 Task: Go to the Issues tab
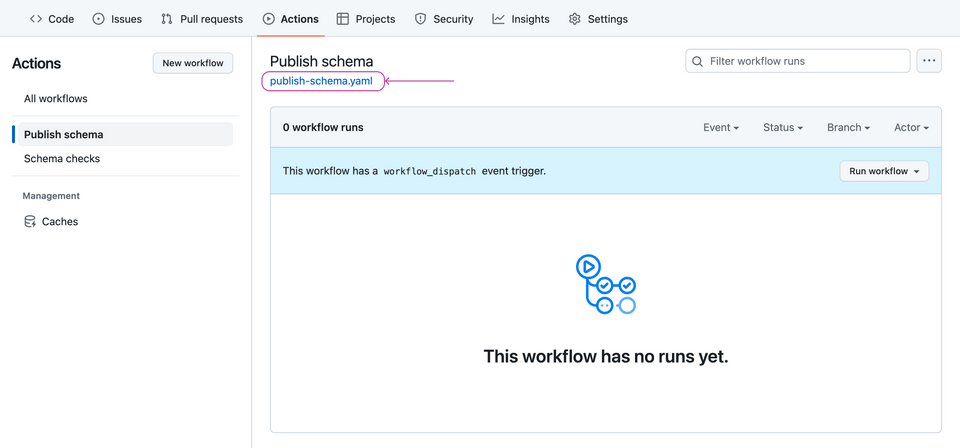(117, 19)
